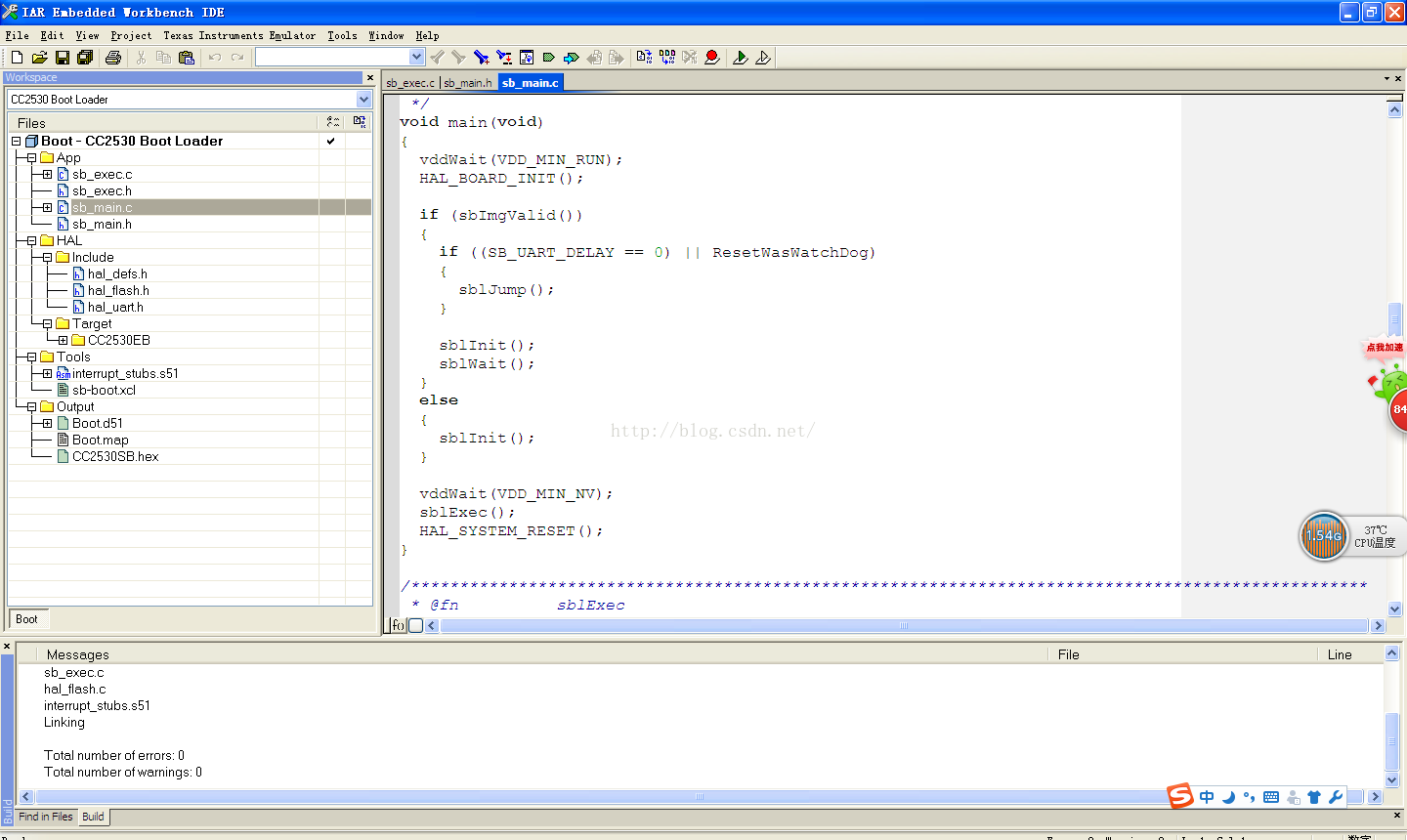Start Debug without Downloading
Viewport: 1407px width, 840px height.
click(763, 58)
